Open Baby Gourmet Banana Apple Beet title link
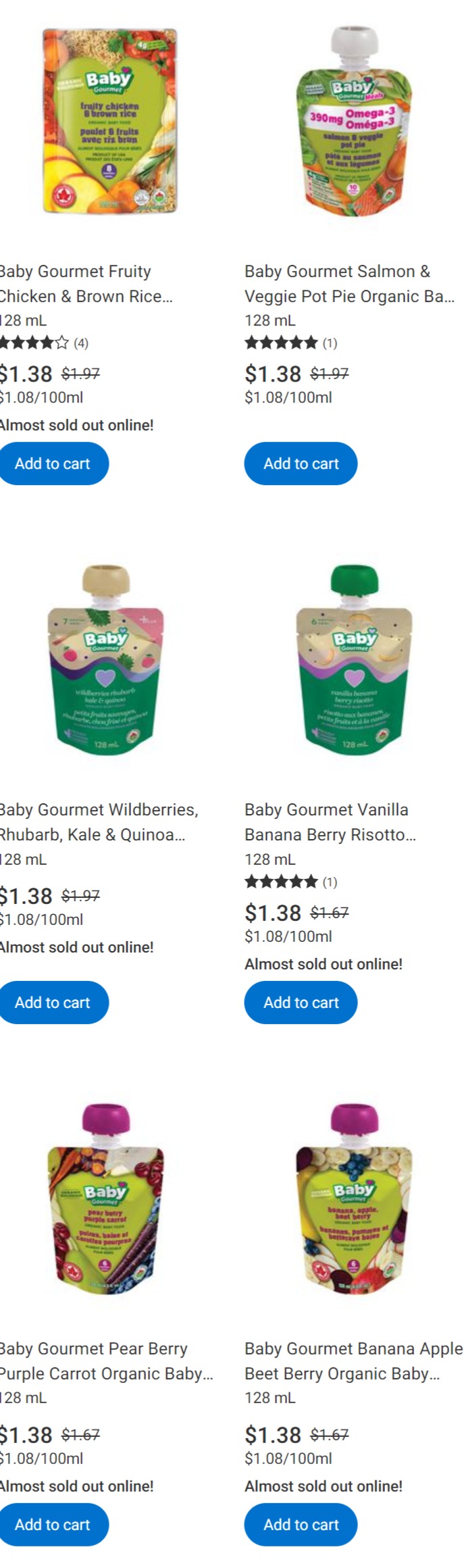 tap(353, 1361)
